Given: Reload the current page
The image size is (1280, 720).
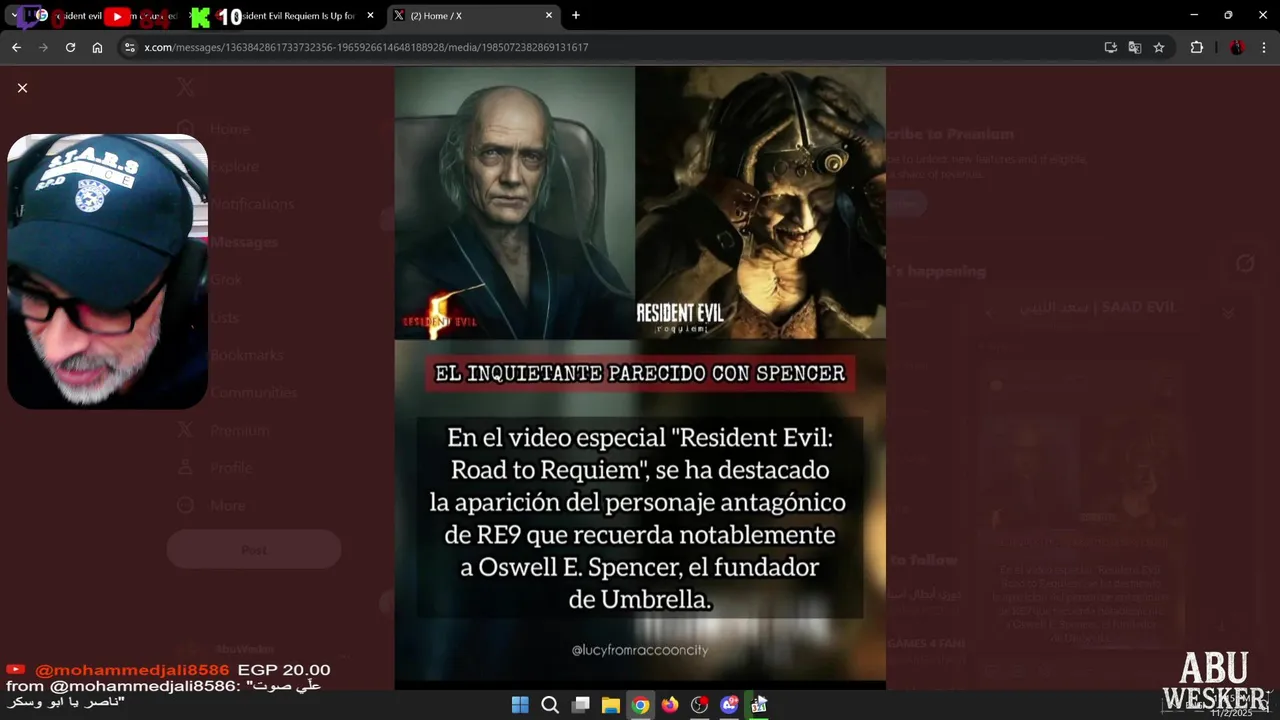Looking at the screenshot, I should tap(70, 47).
